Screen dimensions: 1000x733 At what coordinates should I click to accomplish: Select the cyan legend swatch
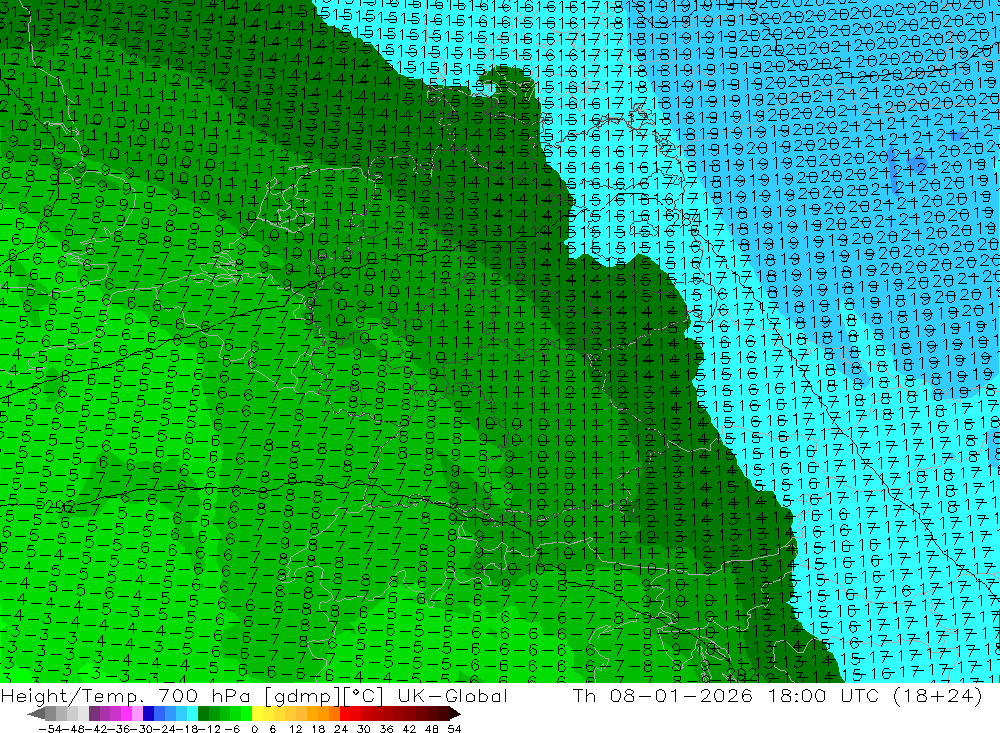(192, 714)
